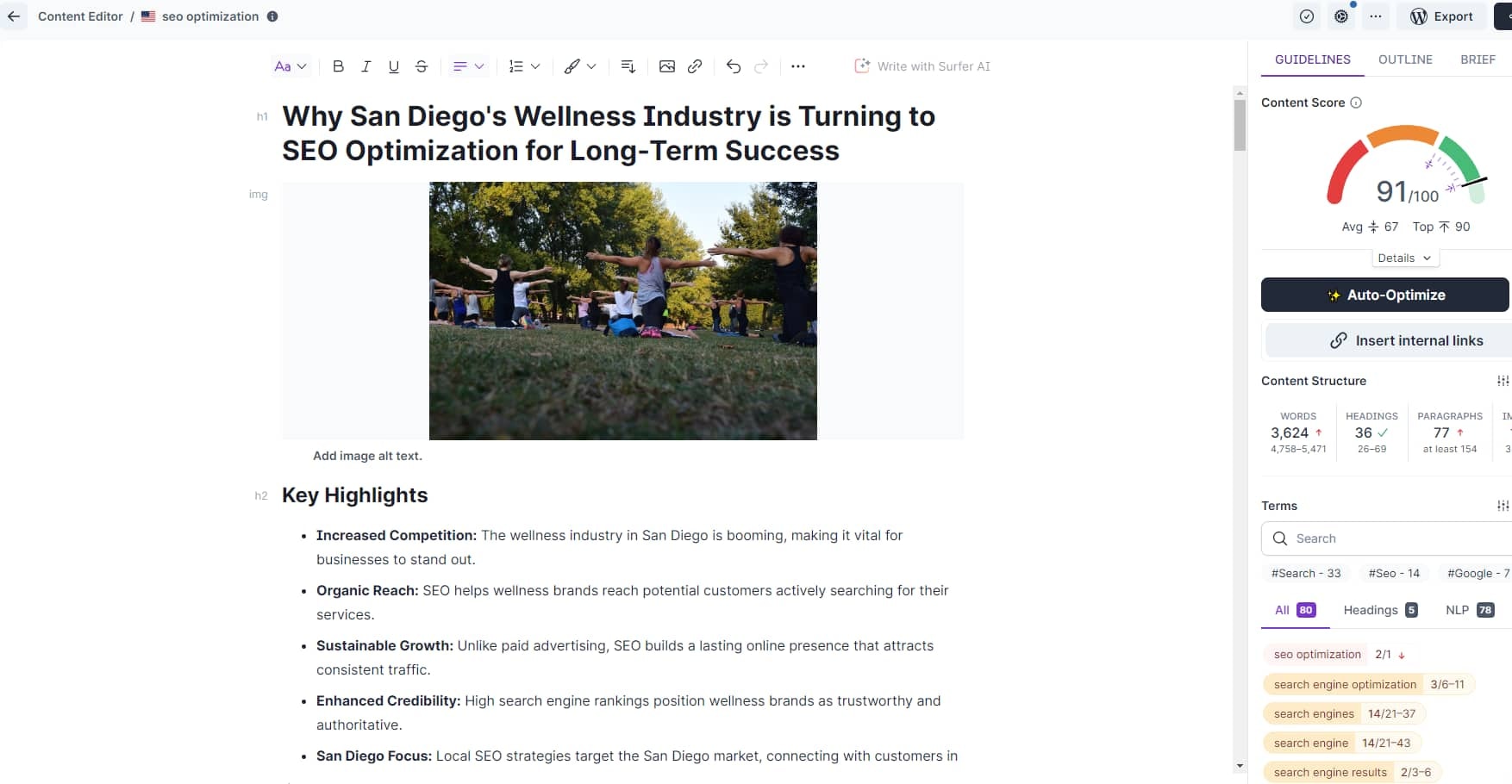Open the seo optimization info icon
This screenshot has height=784, width=1512.
pos(272,16)
